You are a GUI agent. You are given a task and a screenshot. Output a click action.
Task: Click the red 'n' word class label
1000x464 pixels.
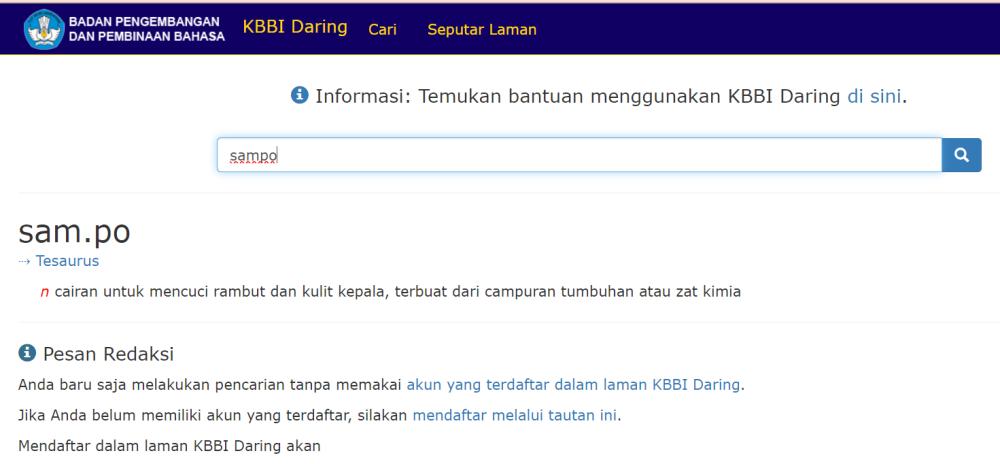click(45, 292)
